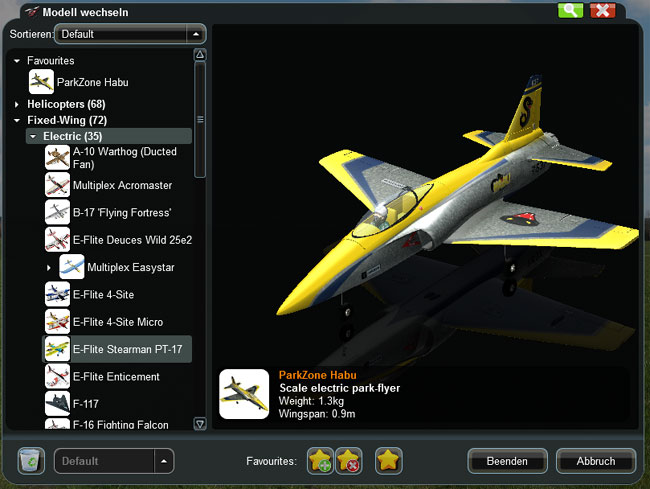This screenshot has height=489, width=650.
Task: Select A-10 Warthog (Ducted Fan)
Action: 125,158
